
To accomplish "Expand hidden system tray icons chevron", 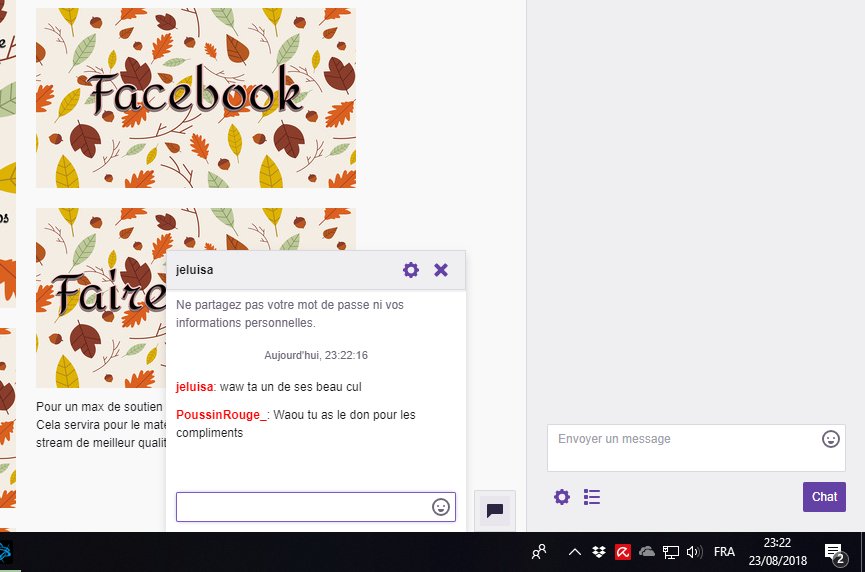I will pyautogui.click(x=574, y=552).
